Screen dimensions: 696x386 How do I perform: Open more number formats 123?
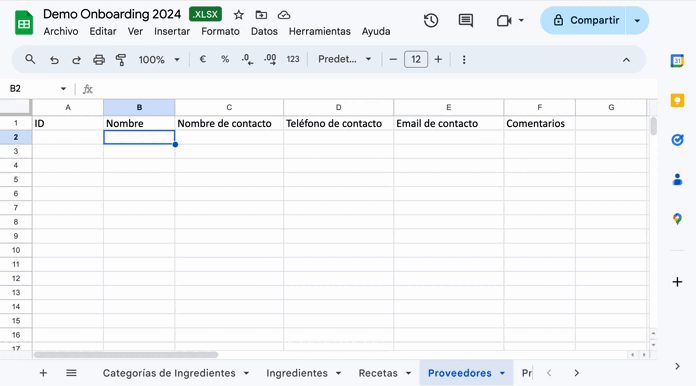click(x=293, y=59)
